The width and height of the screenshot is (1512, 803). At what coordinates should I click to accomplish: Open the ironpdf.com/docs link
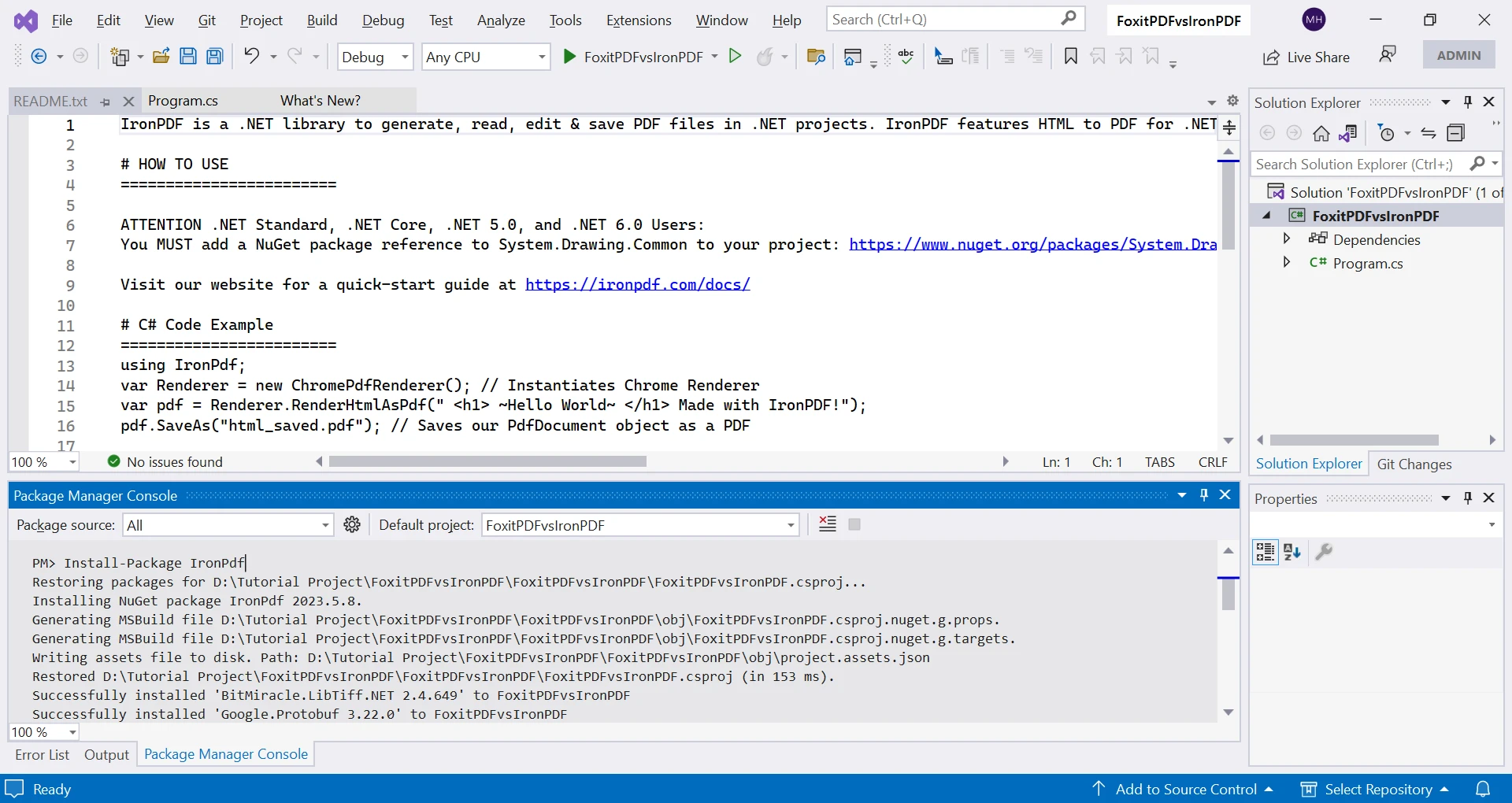pos(637,284)
